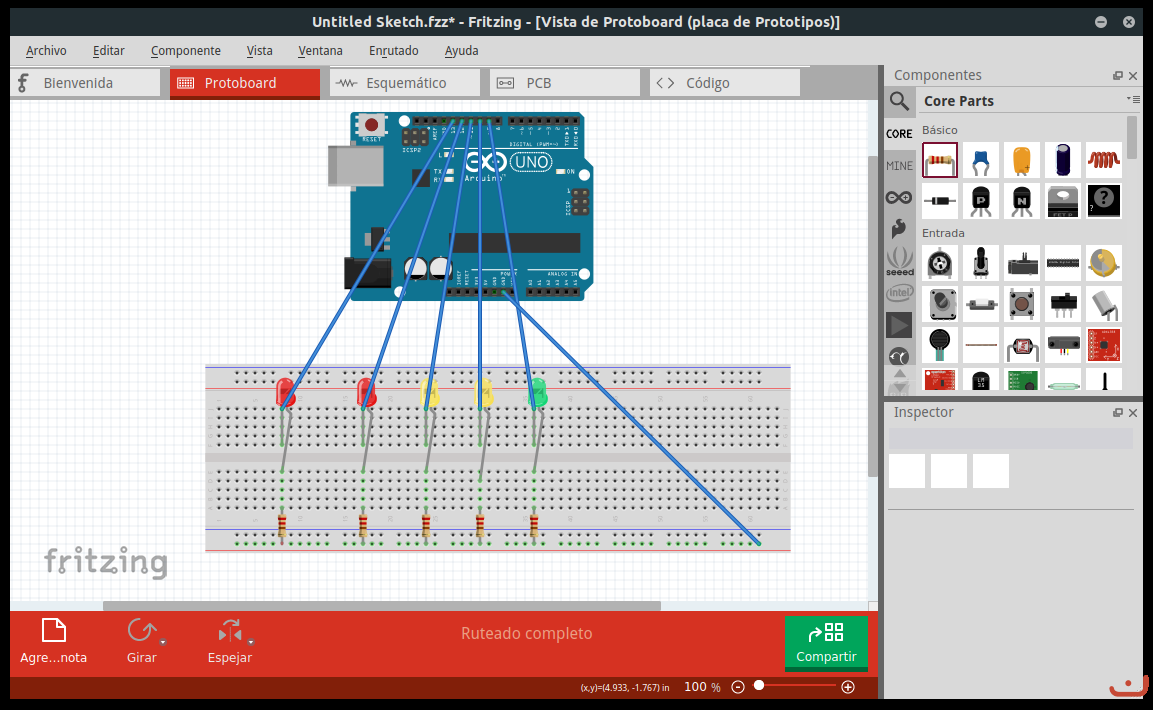The width and height of the screenshot is (1153, 710).
Task: Select the resistor part in Core Parts
Action: [x=939, y=160]
